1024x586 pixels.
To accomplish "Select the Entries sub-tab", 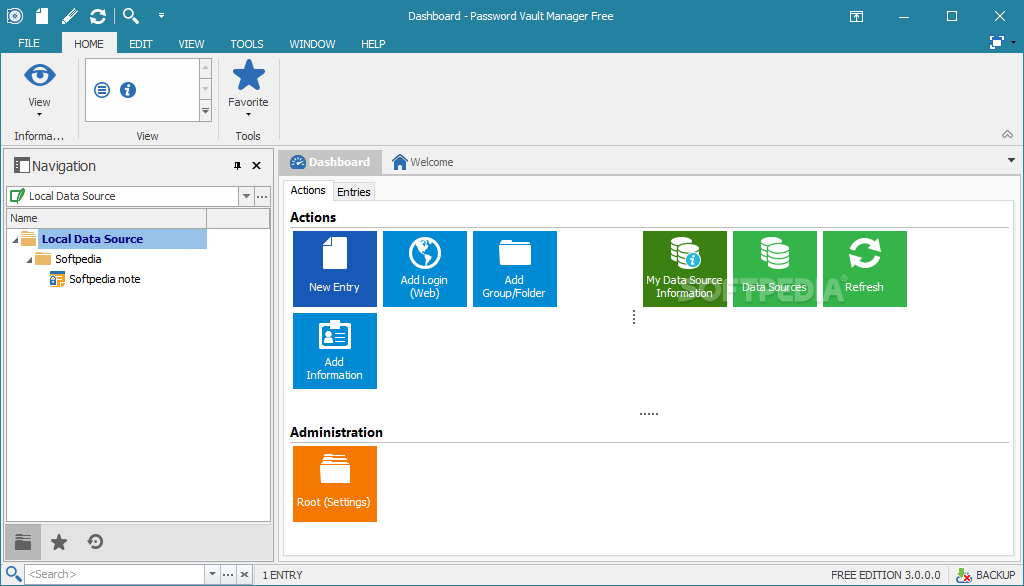I will pos(354,191).
